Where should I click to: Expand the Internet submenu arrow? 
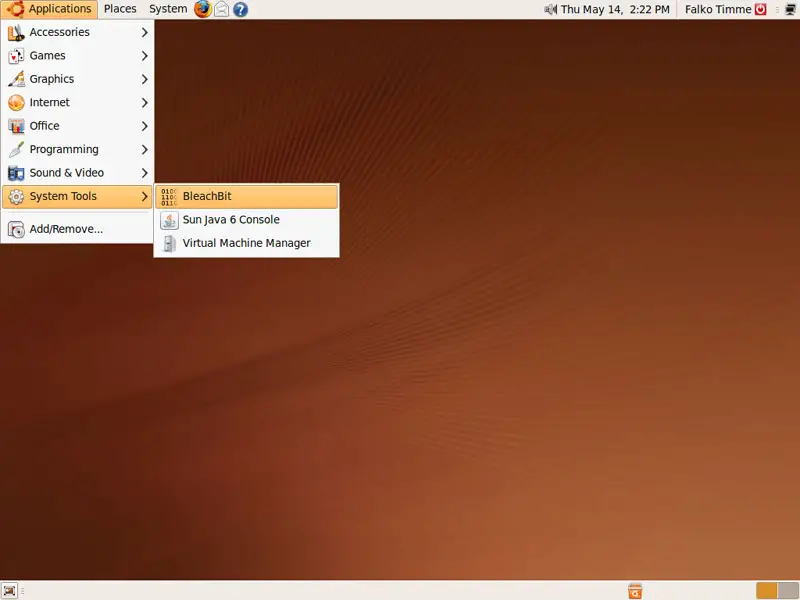[144, 103]
